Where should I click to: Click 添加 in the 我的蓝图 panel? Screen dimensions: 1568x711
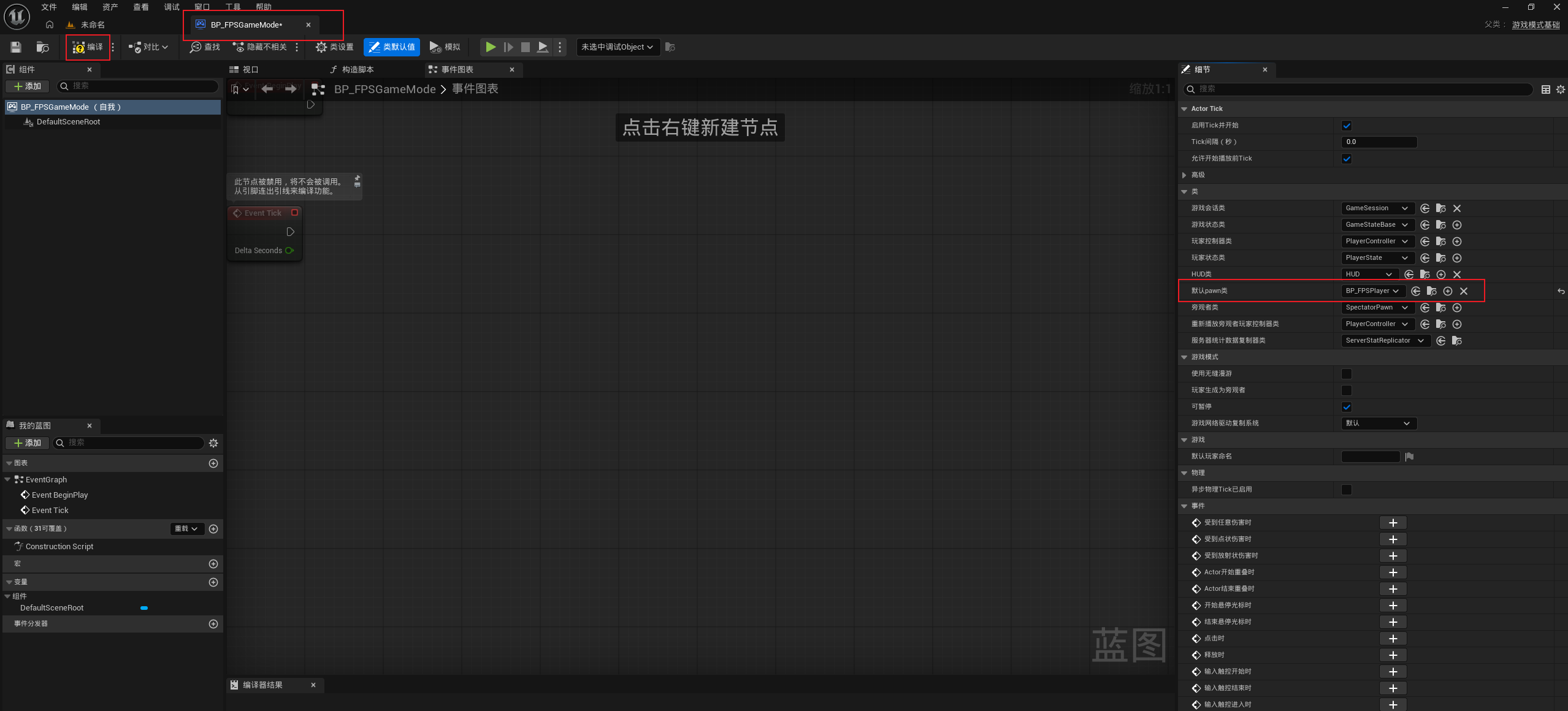click(x=28, y=443)
